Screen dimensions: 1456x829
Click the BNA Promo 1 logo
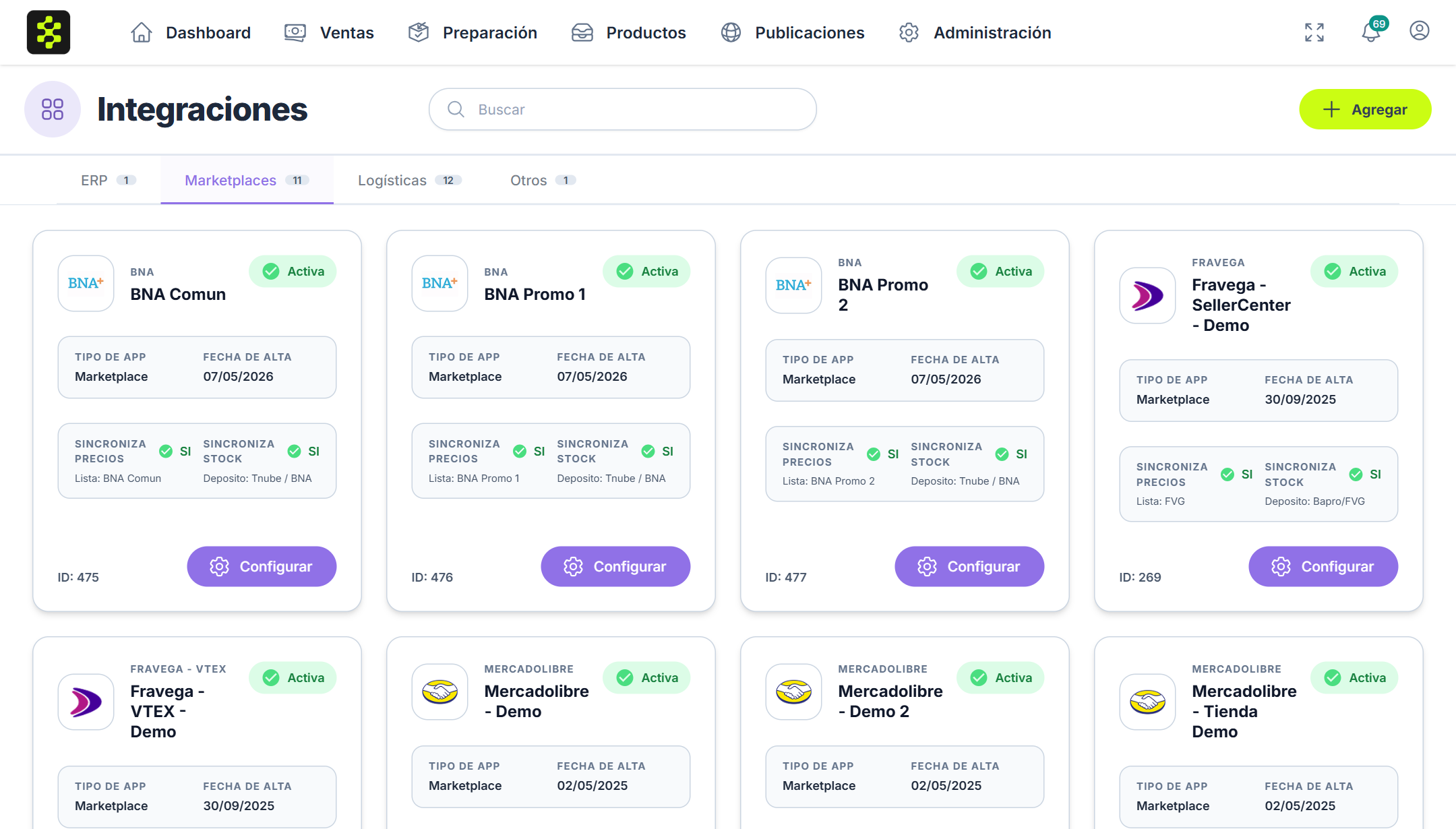(x=439, y=283)
